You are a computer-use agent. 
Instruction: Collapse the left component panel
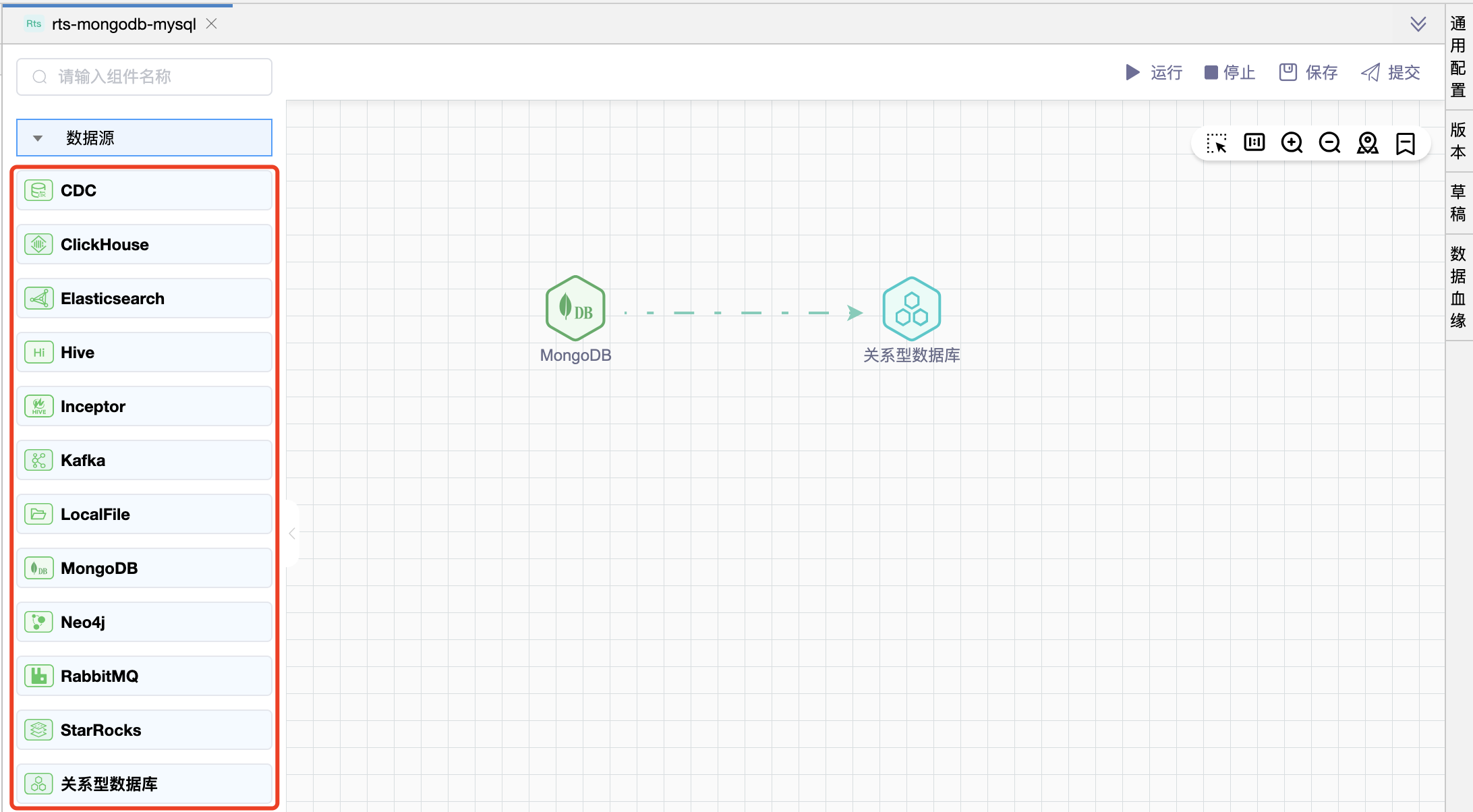292,533
